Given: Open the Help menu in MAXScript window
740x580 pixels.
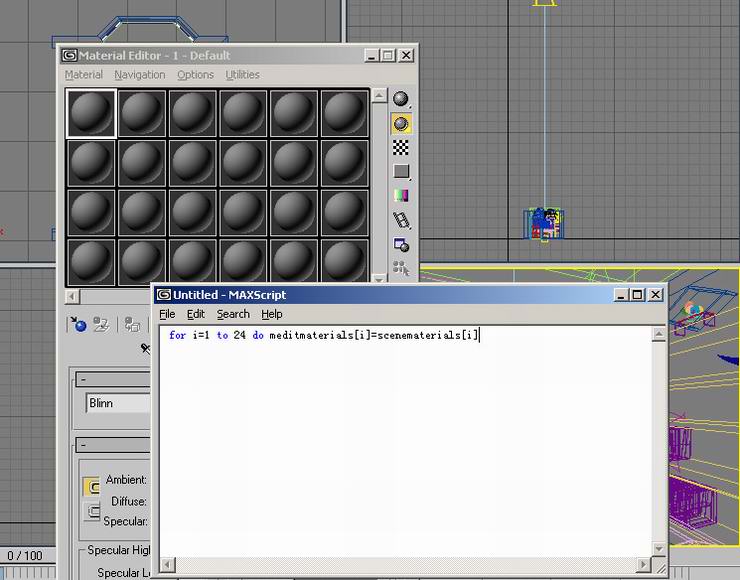Looking at the screenshot, I should coord(272,314).
